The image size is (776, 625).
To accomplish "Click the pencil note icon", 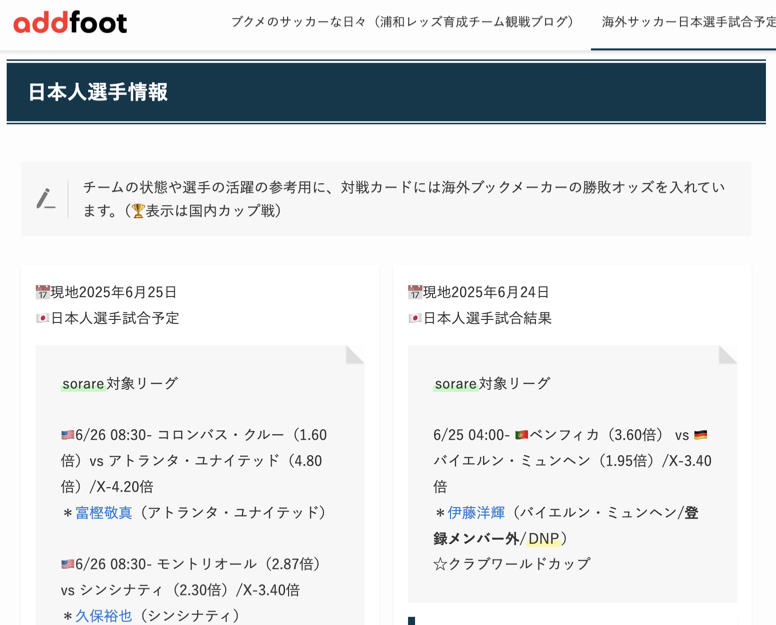I will [46, 198].
